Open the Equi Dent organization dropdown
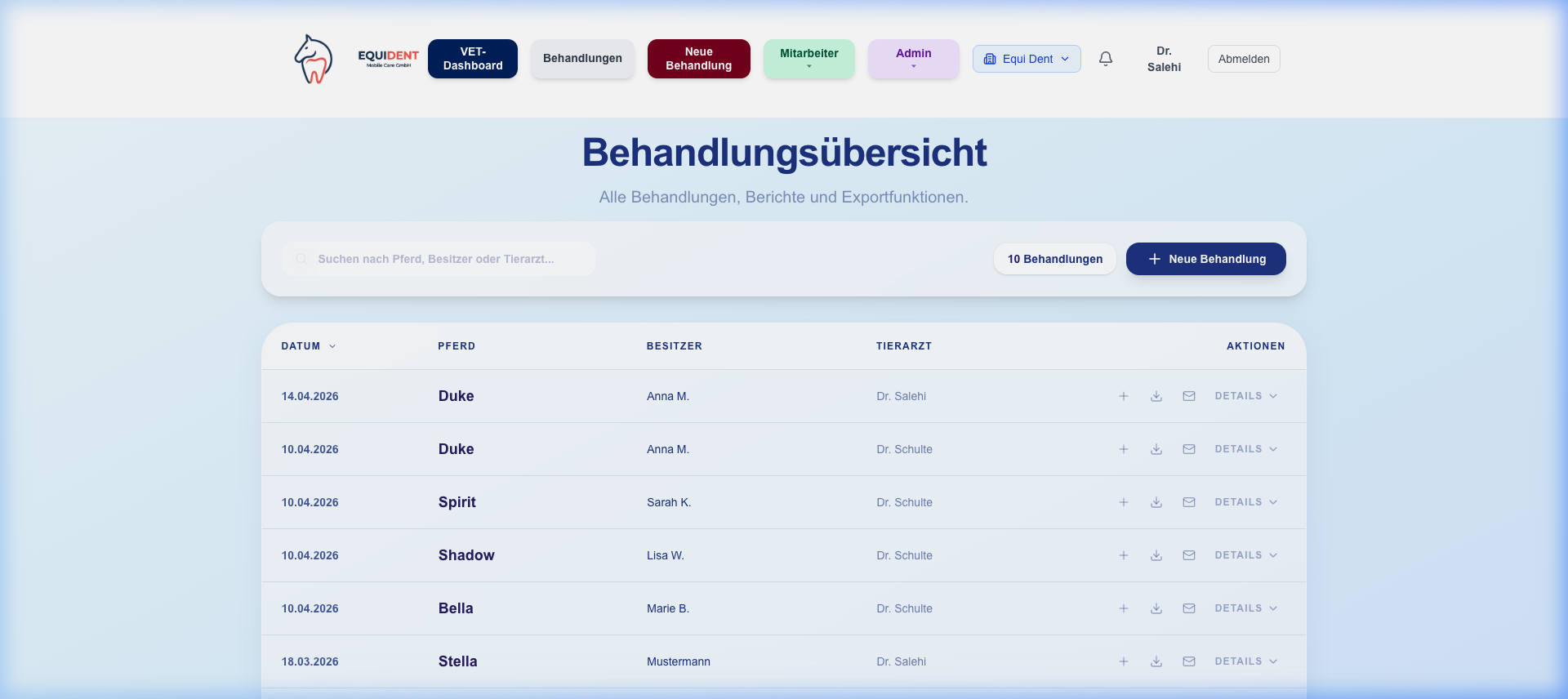 pyautogui.click(x=1027, y=59)
